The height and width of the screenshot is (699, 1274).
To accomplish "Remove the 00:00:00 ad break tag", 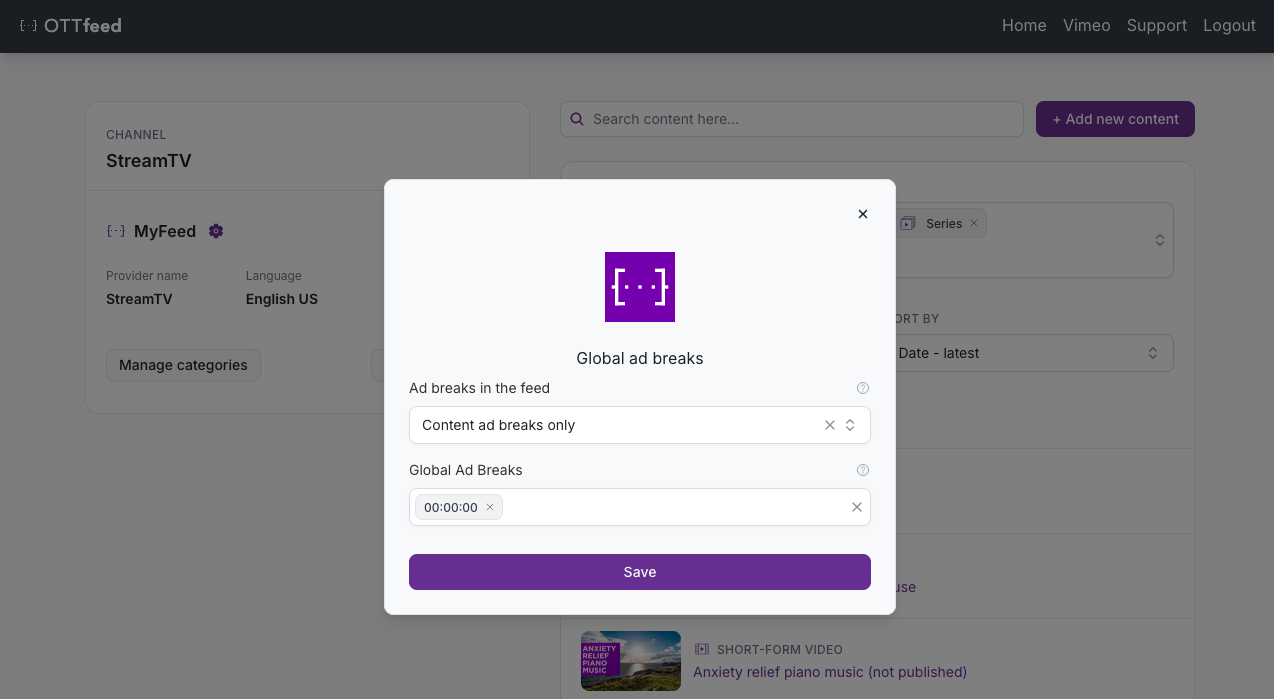I will [490, 507].
